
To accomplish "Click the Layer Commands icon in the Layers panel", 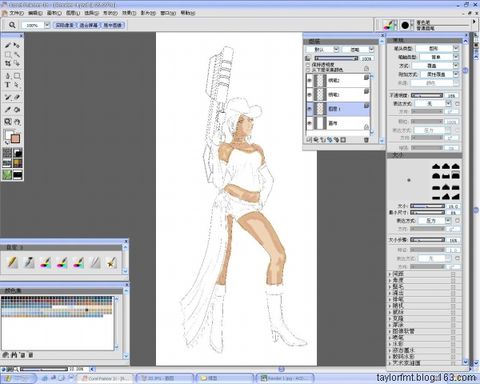I will [309, 140].
